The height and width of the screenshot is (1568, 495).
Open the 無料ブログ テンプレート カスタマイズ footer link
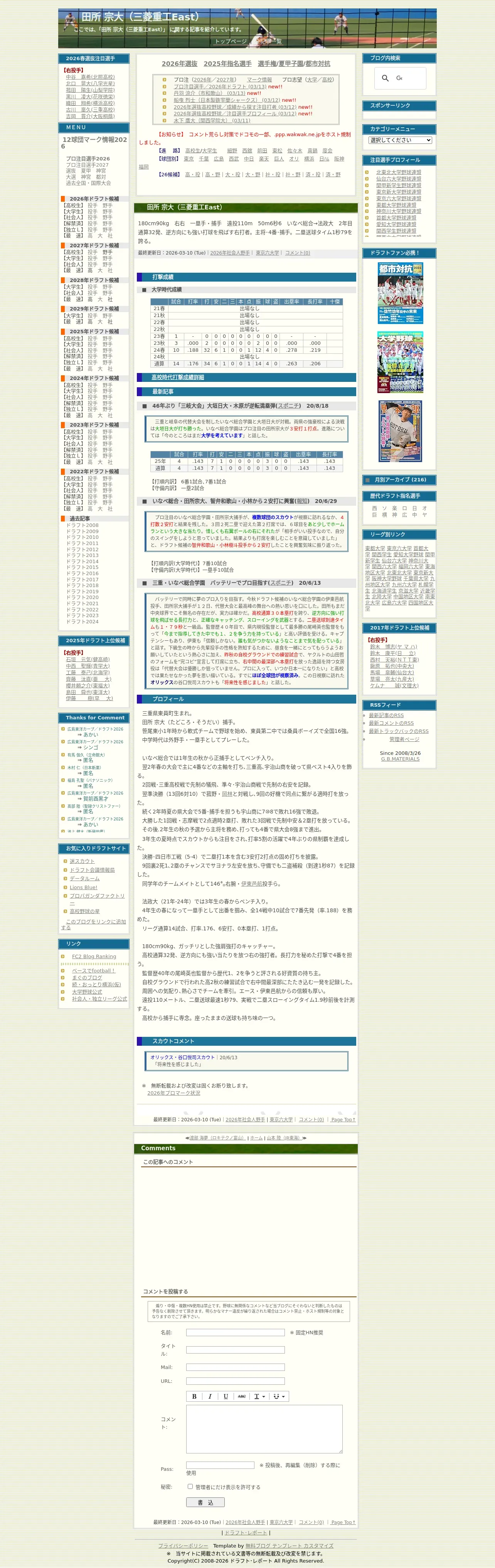click(x=289, y=1546)
